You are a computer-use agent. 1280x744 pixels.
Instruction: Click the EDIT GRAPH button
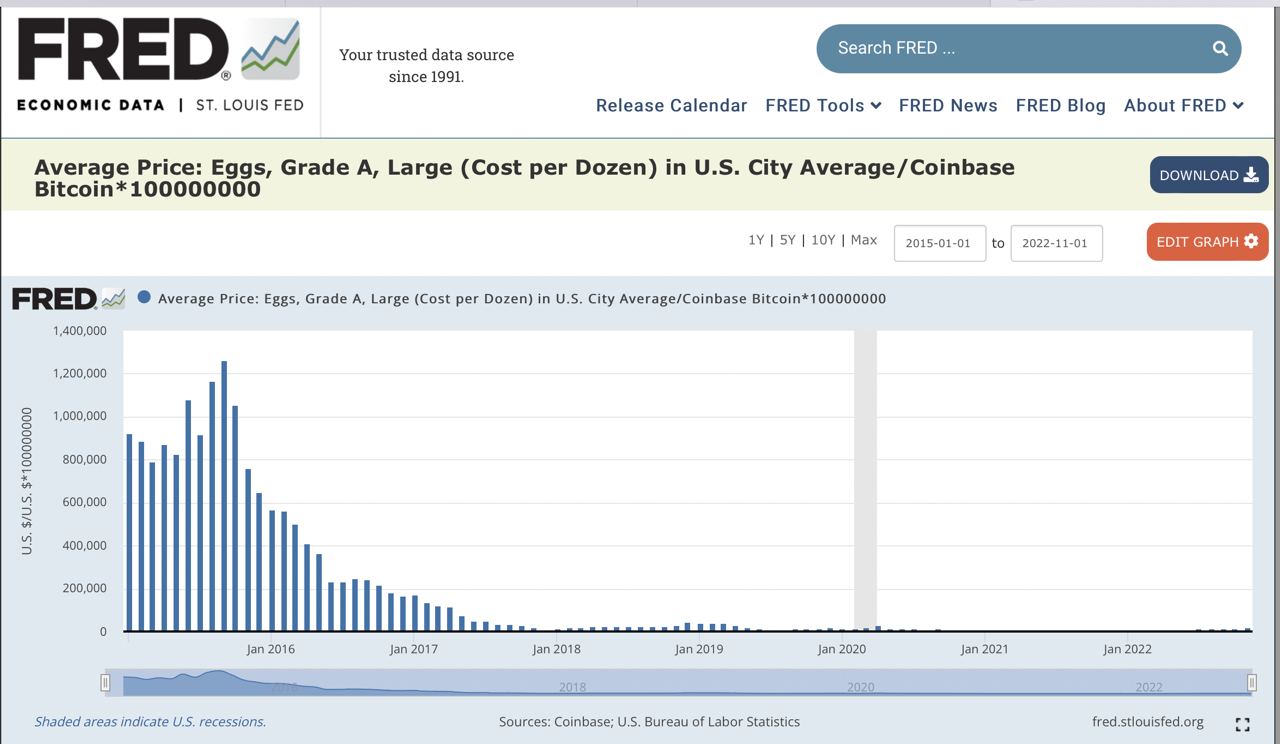tap(1208, 241)
